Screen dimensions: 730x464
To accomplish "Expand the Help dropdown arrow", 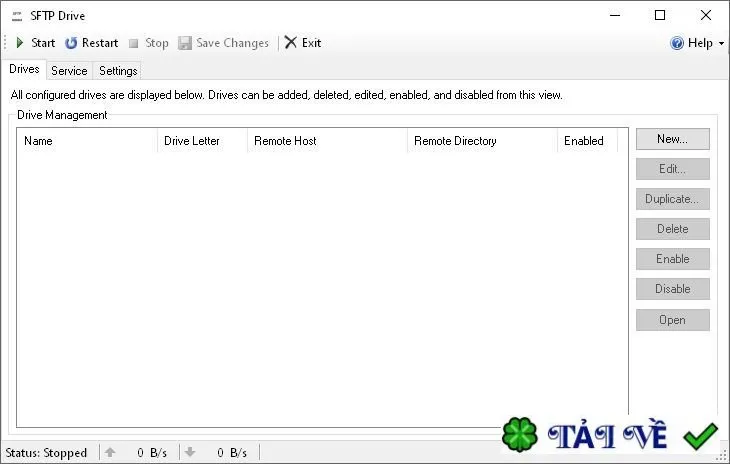I will pyautogui.click(x=721, y=43).
